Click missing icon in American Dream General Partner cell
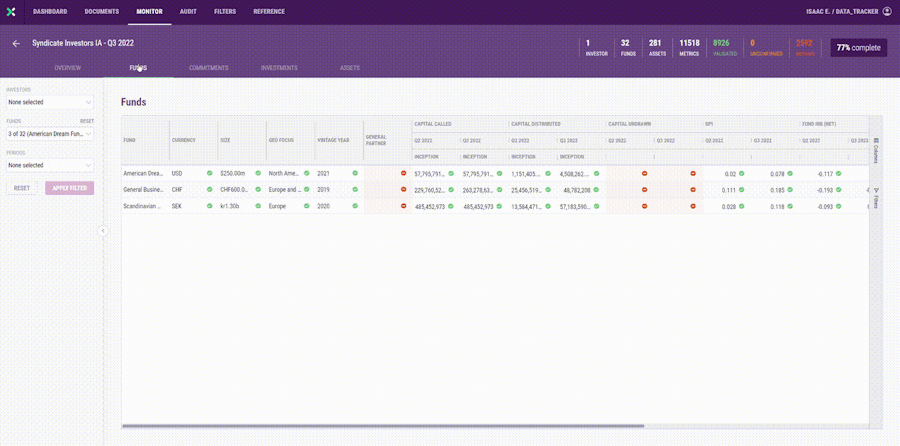 pos(404,173)
